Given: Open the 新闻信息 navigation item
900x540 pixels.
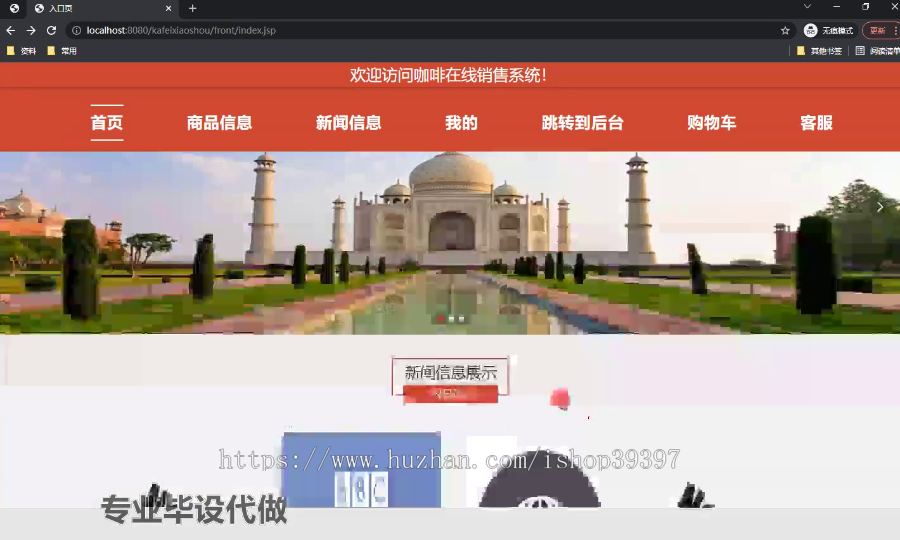Looking at the screenshot, I should 348,123.
